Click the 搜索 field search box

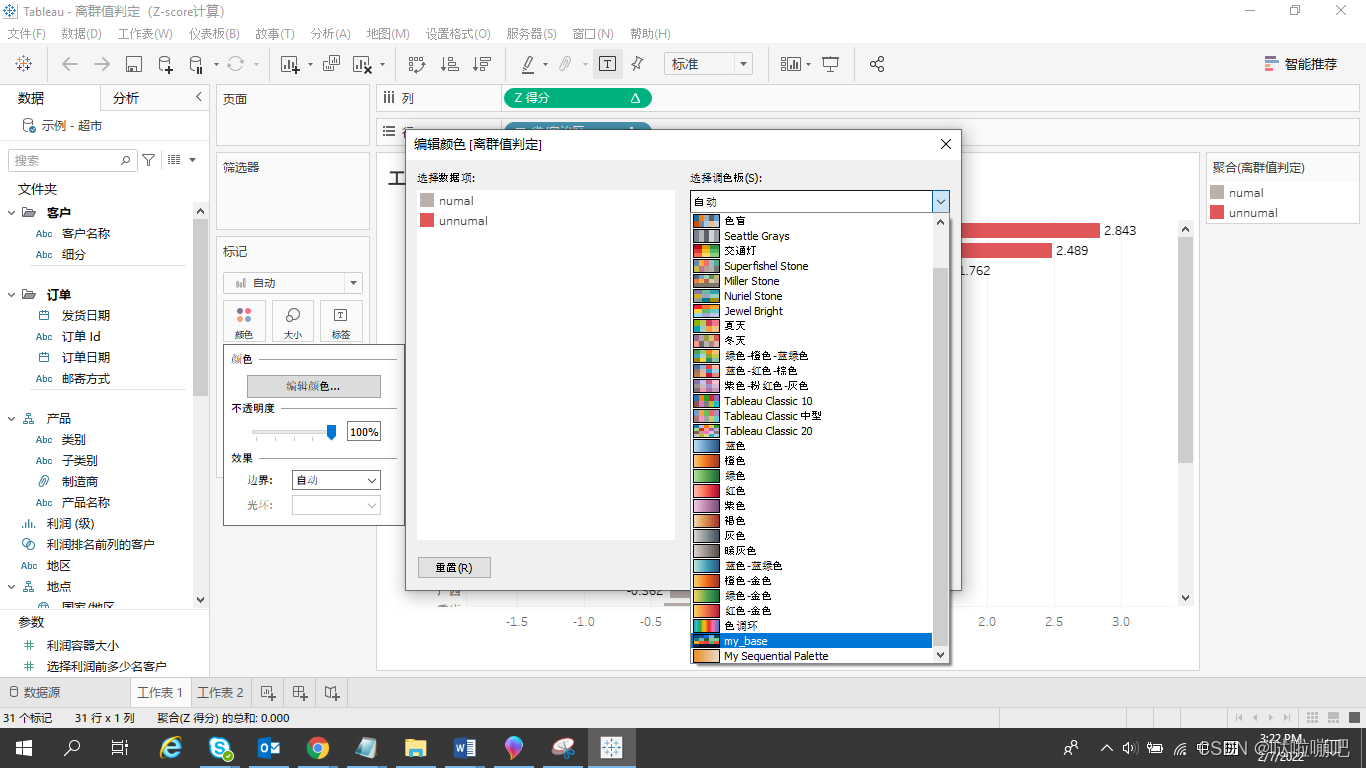(x=72, y=160)
